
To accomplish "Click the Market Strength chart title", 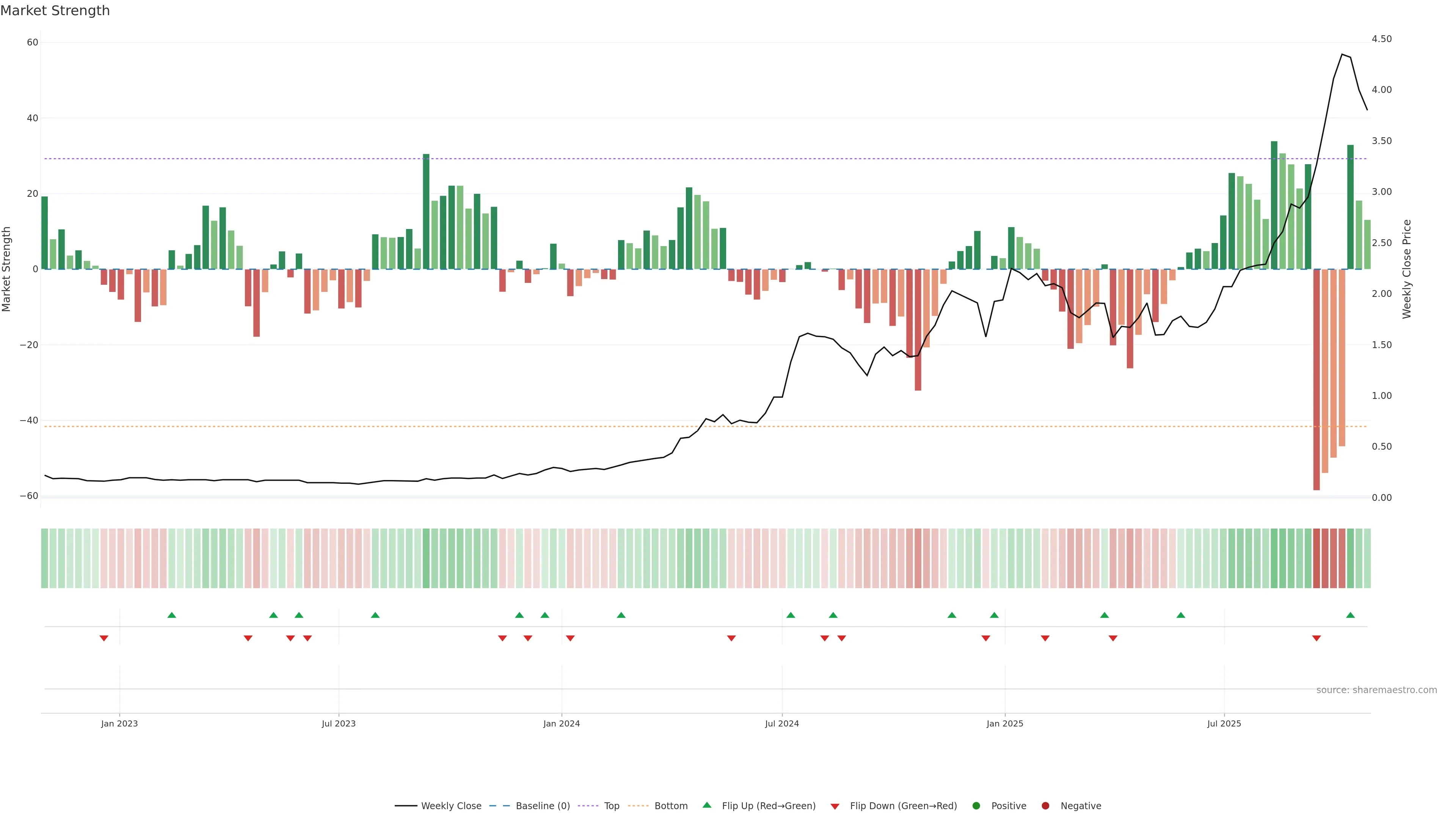I will coord(55,11).
